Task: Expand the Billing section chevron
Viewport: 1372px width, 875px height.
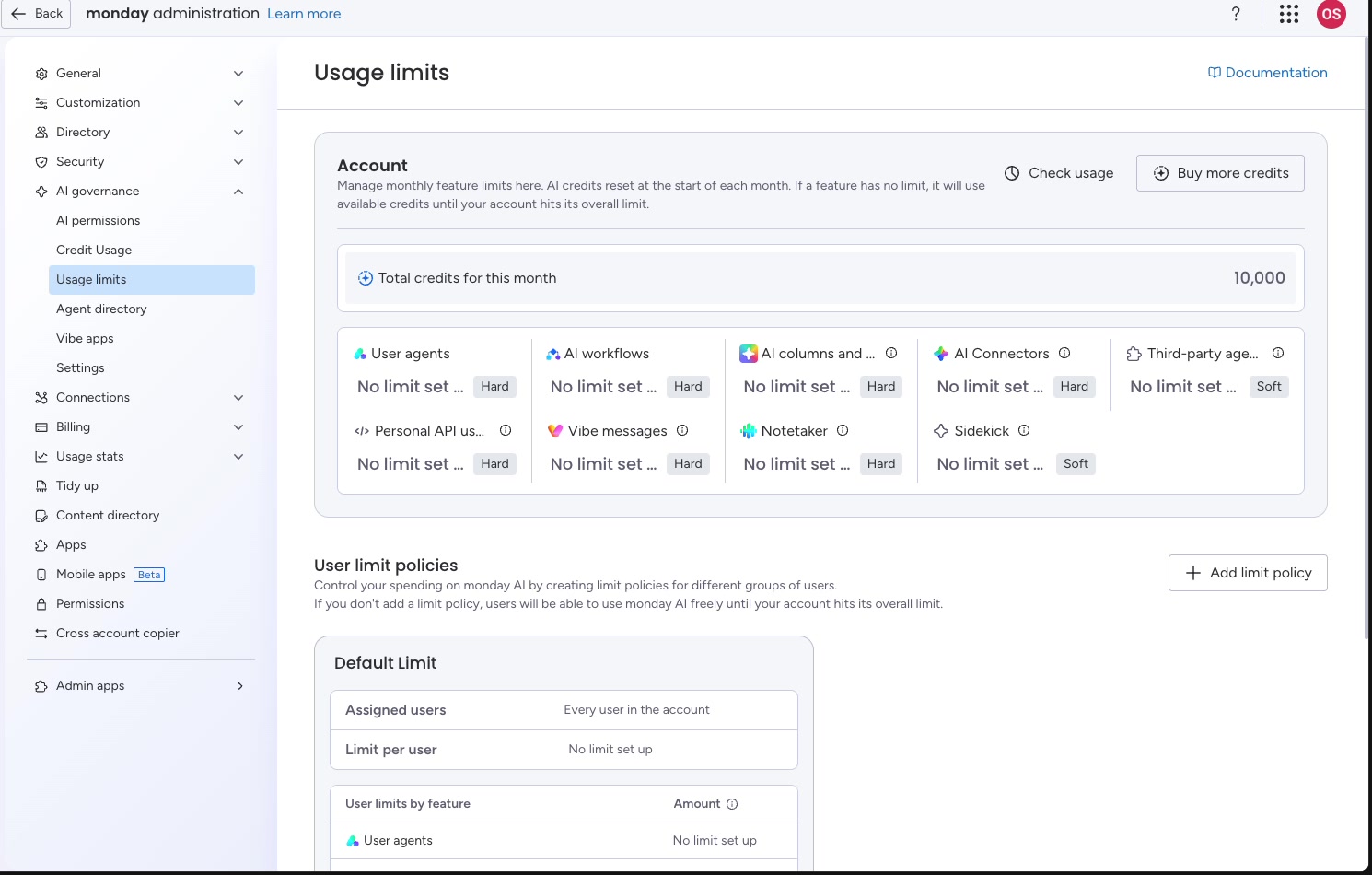Action: [238, 427]
